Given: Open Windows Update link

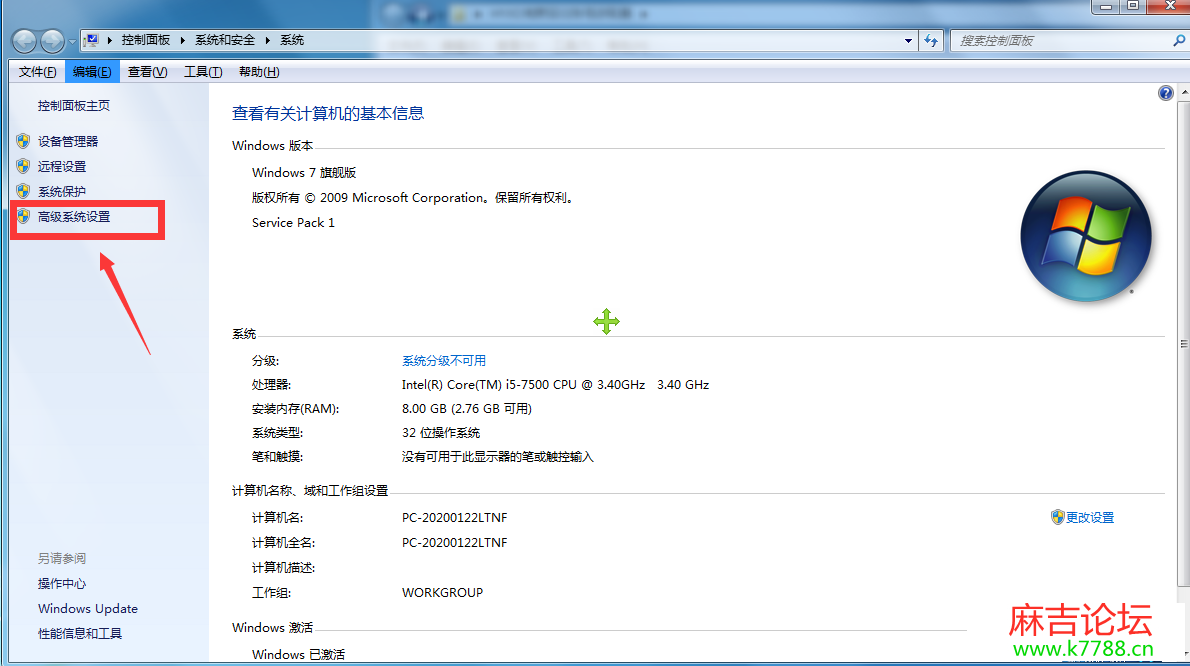Looking at the screenshot, I should (88, 608).
